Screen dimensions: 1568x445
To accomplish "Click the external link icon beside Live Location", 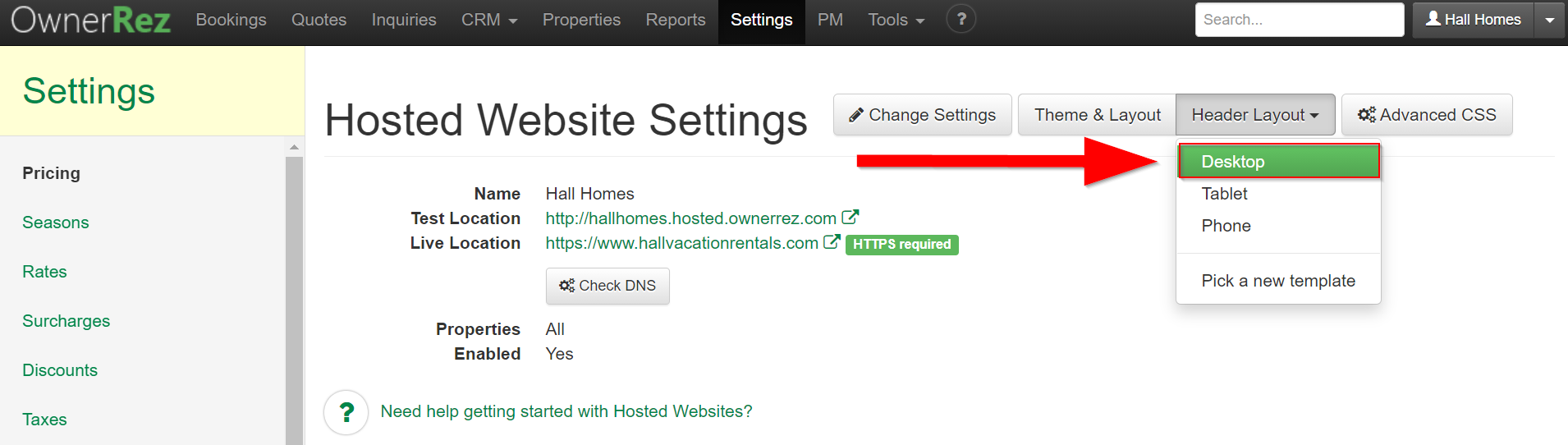I will click(x=832, y=242).
